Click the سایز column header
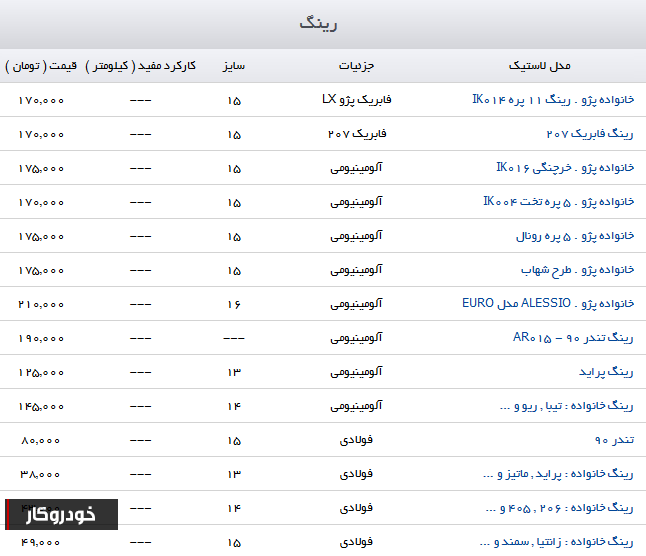Image resolution: width=646 pixels, height=556 pixels. pyautogui.click(x=234, y=66)
